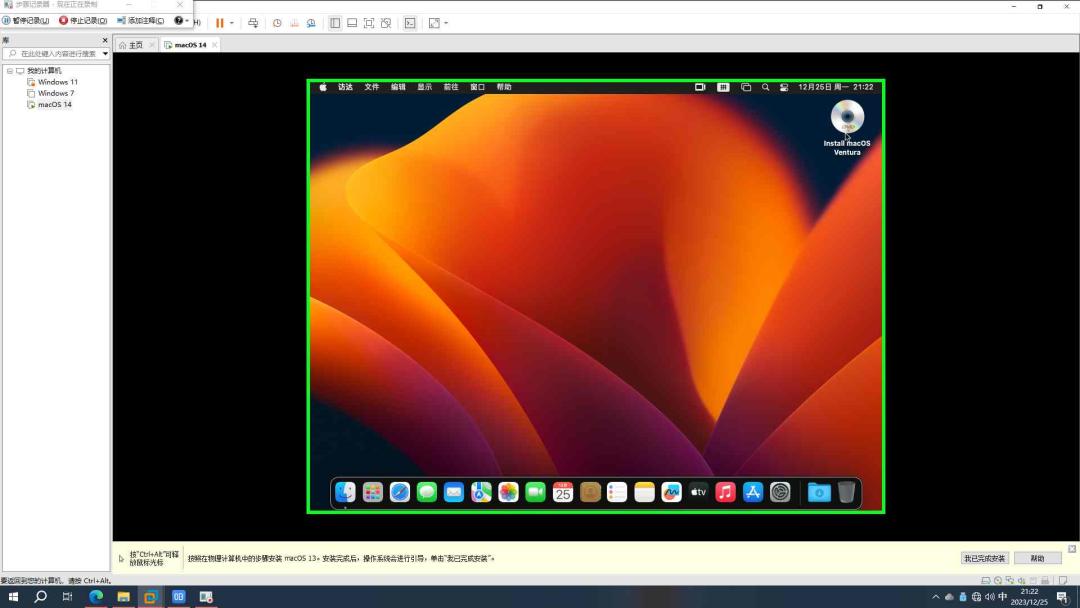Open the Install macOS Ventura disk icon
Image resolution: width=1080 pixels, height=608 pixels.
click(847, 117)
